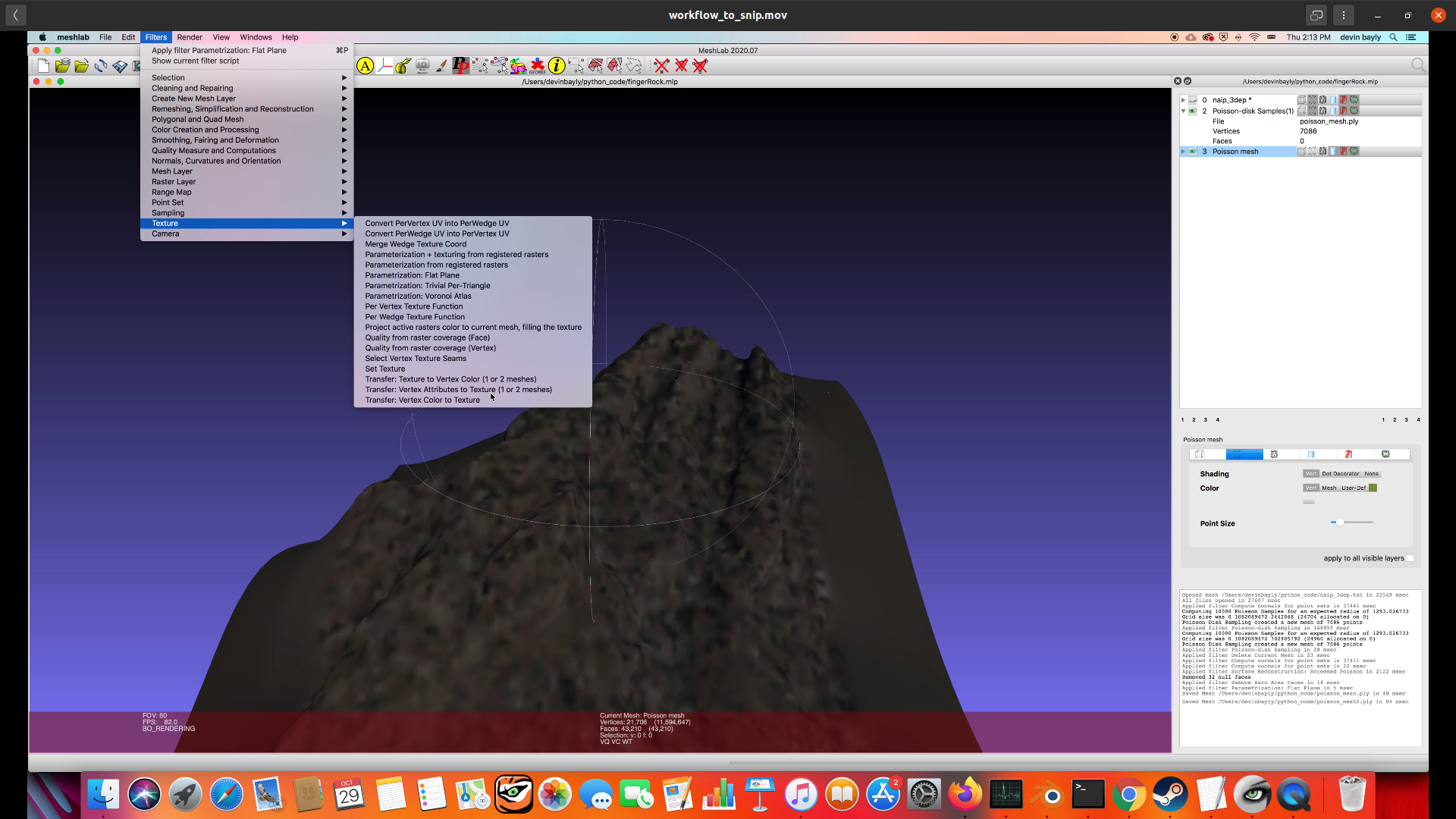Screen dimensions: 1456x819
Task: Toggle points rendering for Poisson-disk Samples layer
Action: (x=1312, y=111)
